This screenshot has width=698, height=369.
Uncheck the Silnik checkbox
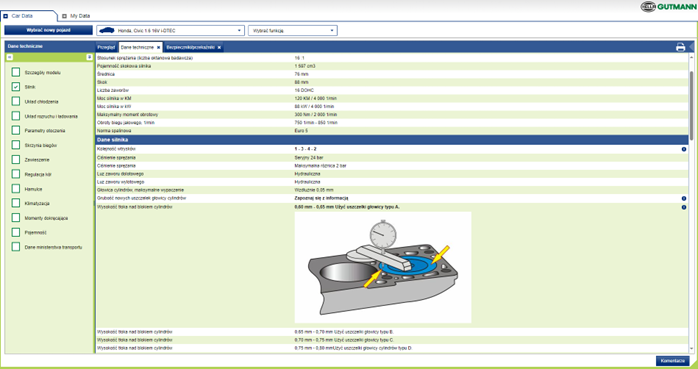(x=16, y=87)
